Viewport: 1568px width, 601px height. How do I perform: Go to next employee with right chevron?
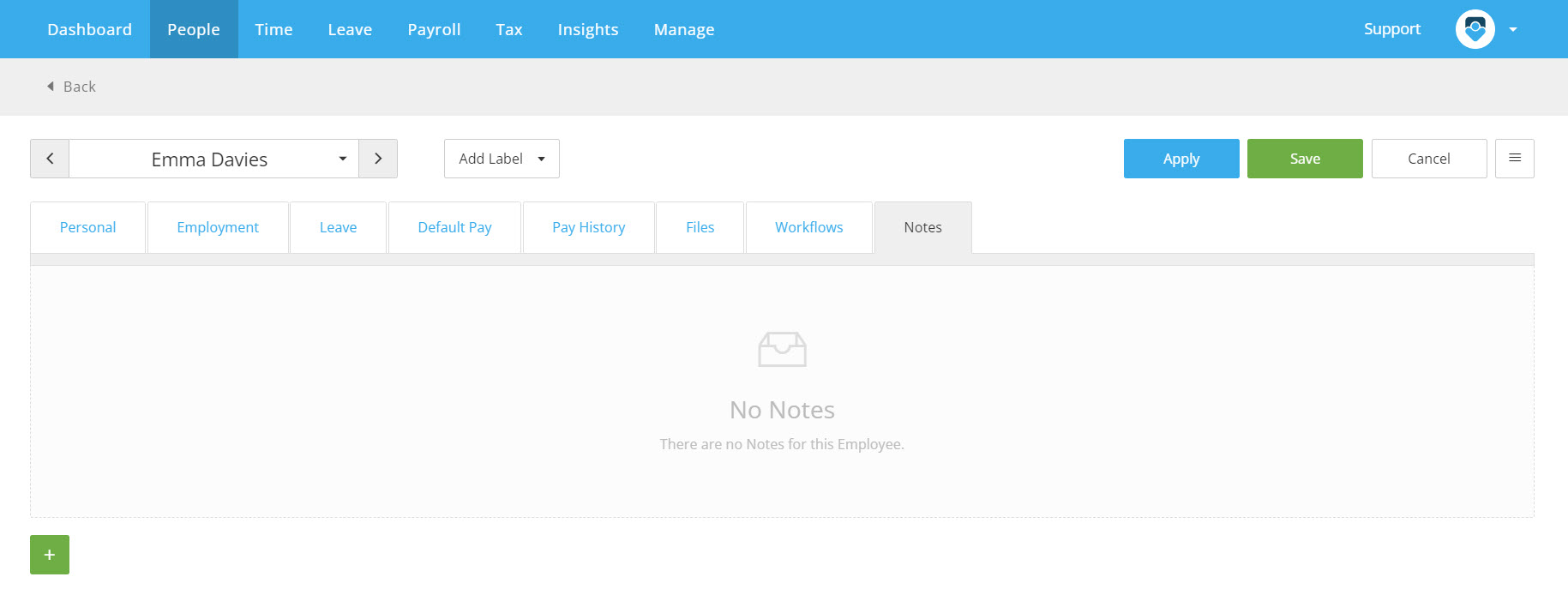(378, 159)
